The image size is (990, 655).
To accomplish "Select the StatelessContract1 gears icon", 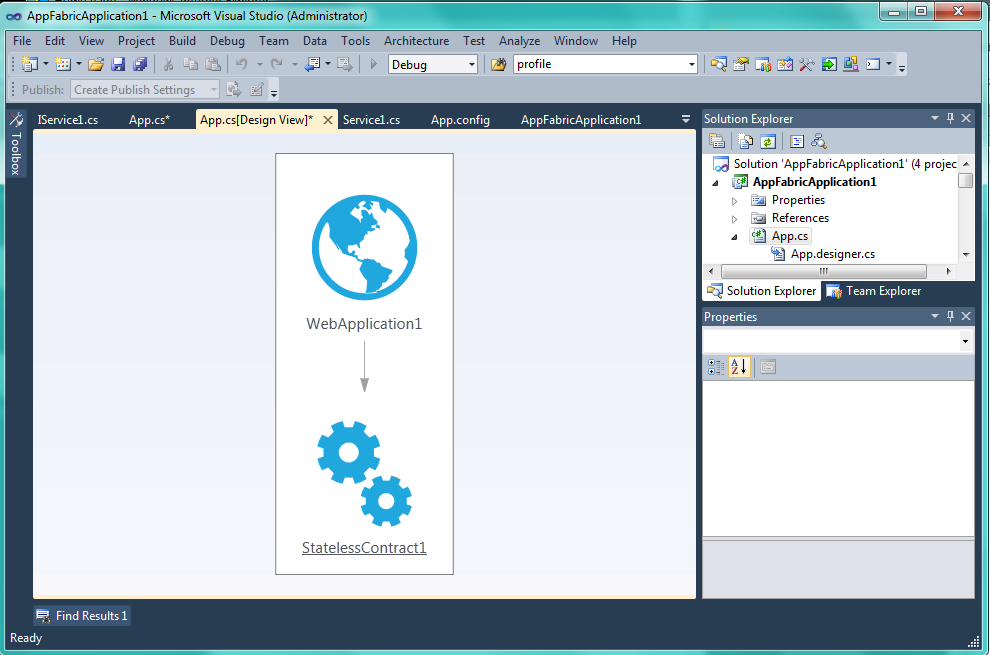I will (364, 474).
